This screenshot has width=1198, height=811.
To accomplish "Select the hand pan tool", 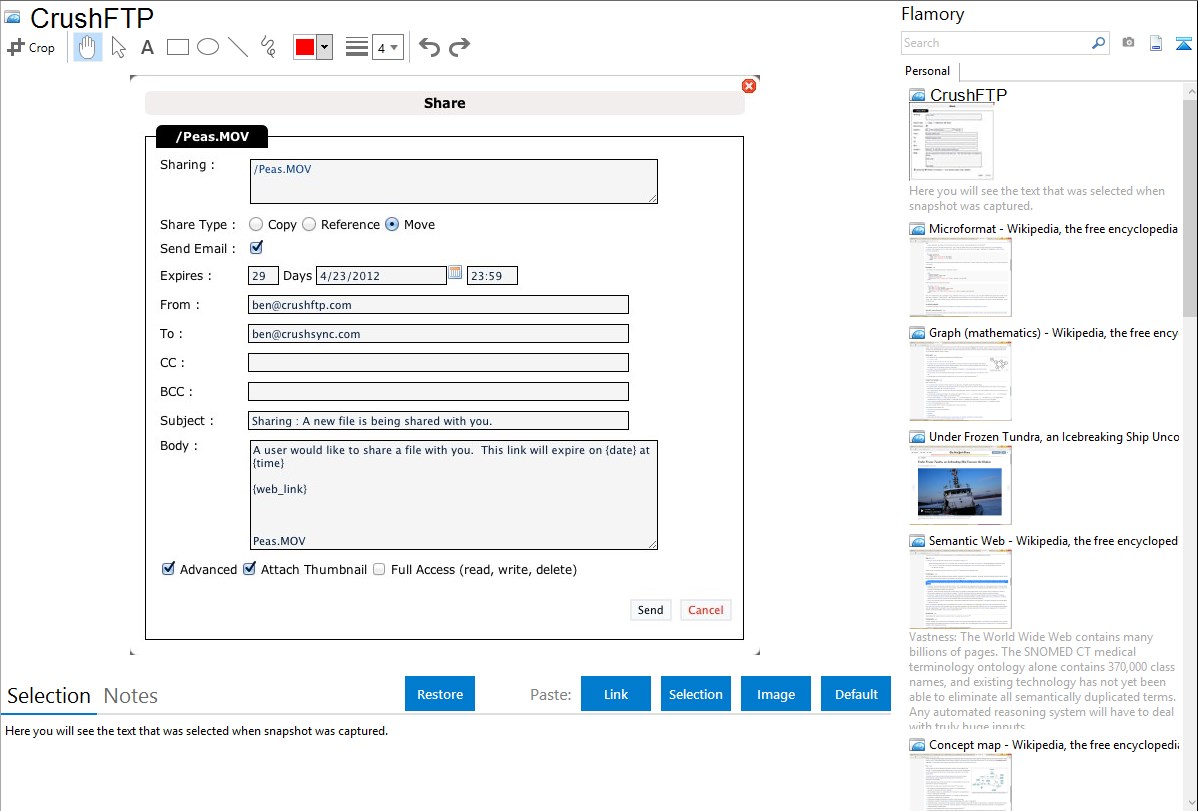I will point(87,47).
